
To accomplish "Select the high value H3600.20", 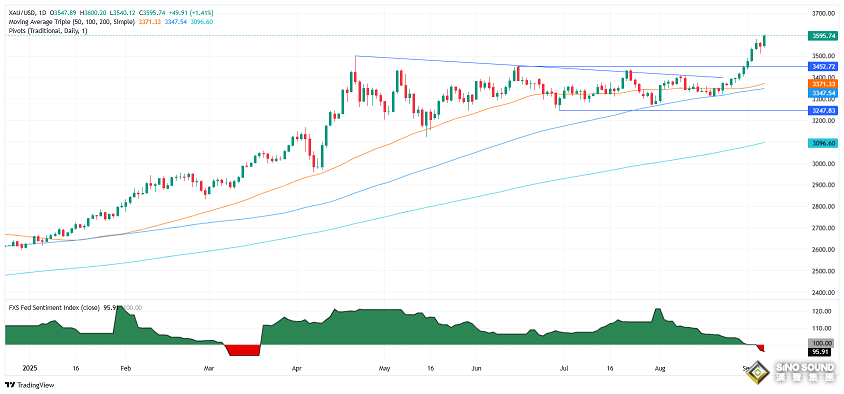I will click(94, 12).
